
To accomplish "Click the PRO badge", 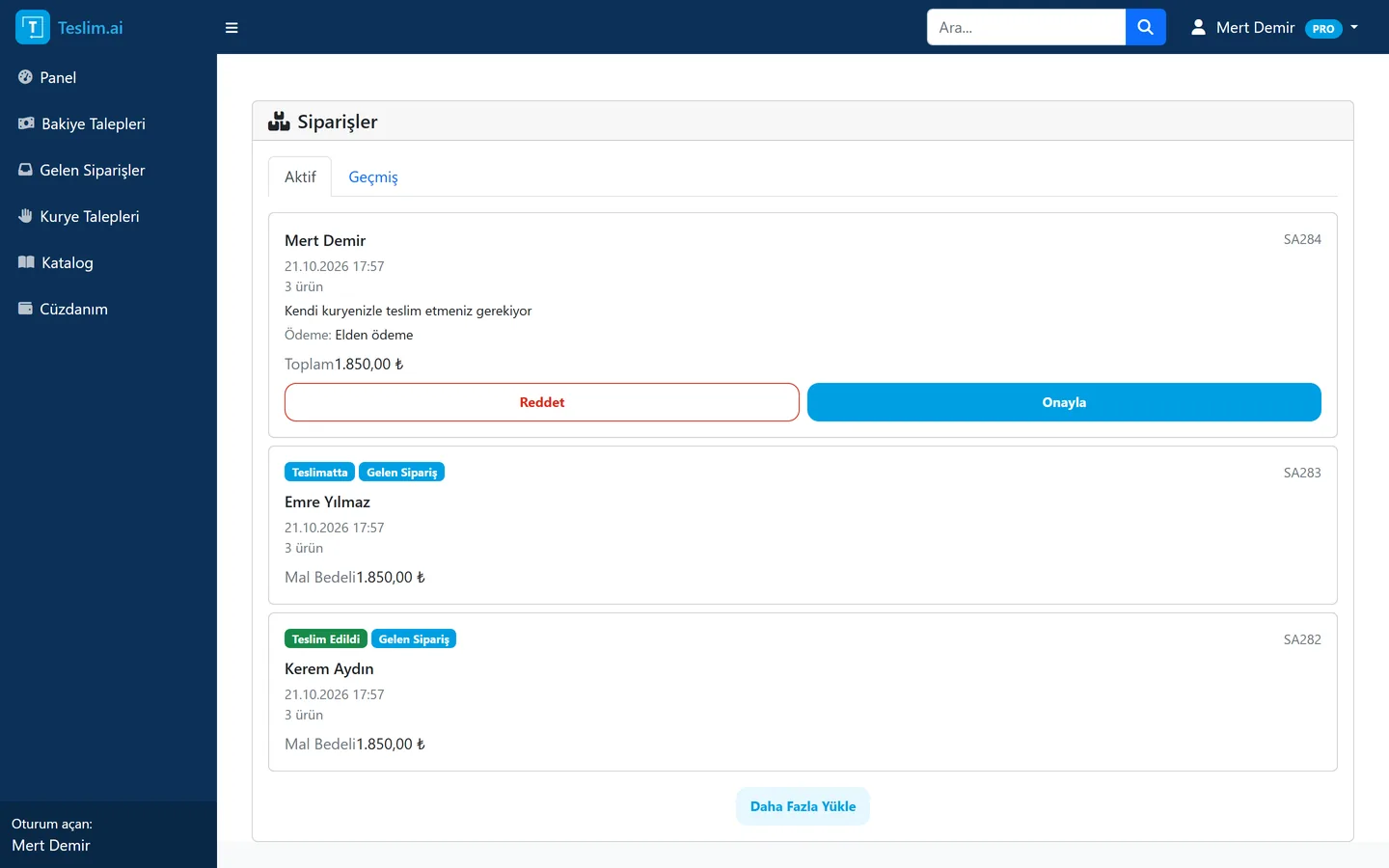I will point(1323,28).
